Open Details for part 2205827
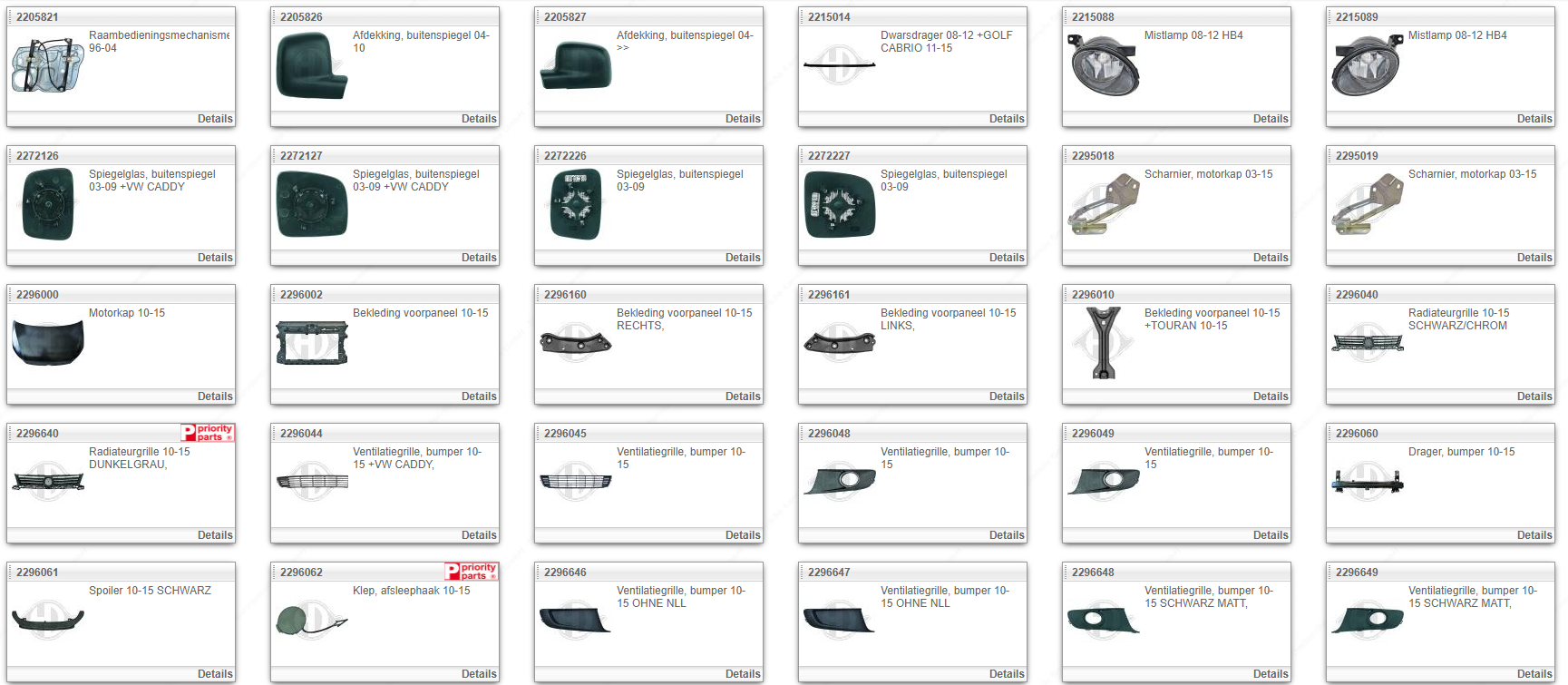The height and width of the screenshot is (685, 1568). [742, 119]
